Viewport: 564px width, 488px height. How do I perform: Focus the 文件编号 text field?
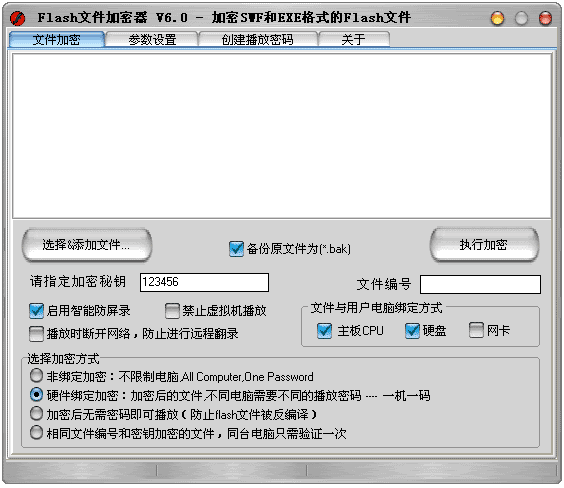pos(480,284)
